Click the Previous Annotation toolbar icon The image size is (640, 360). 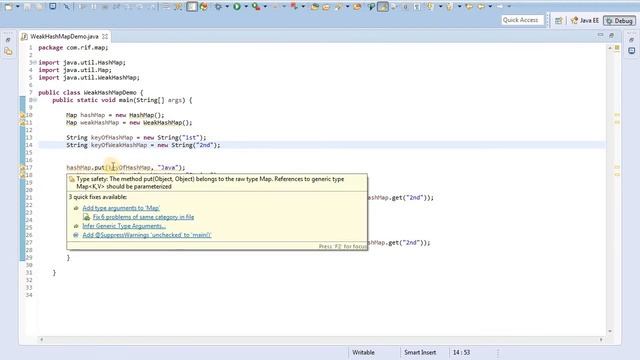(x=449, y=7)
